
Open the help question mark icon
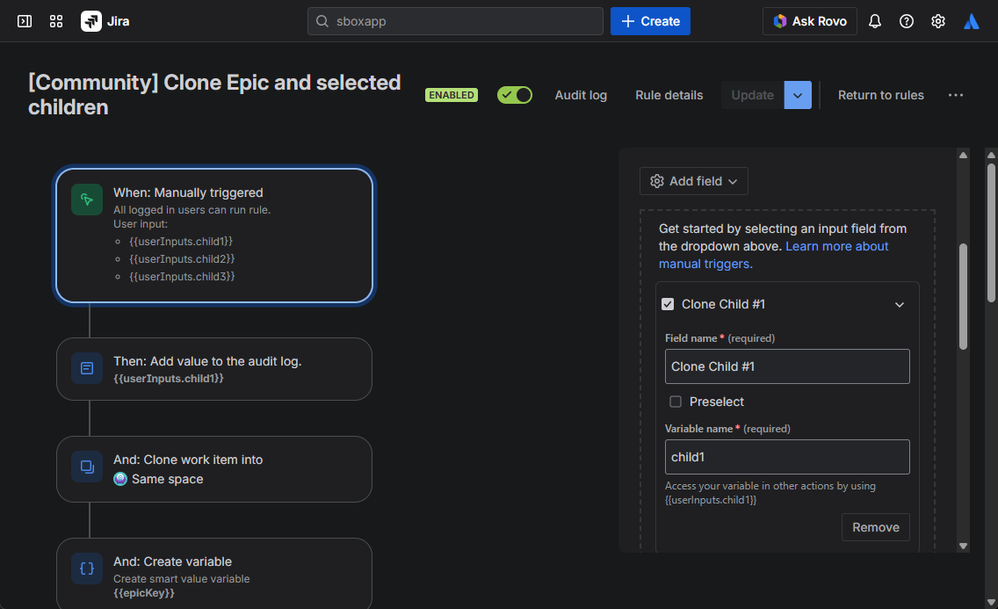(906, 21)
